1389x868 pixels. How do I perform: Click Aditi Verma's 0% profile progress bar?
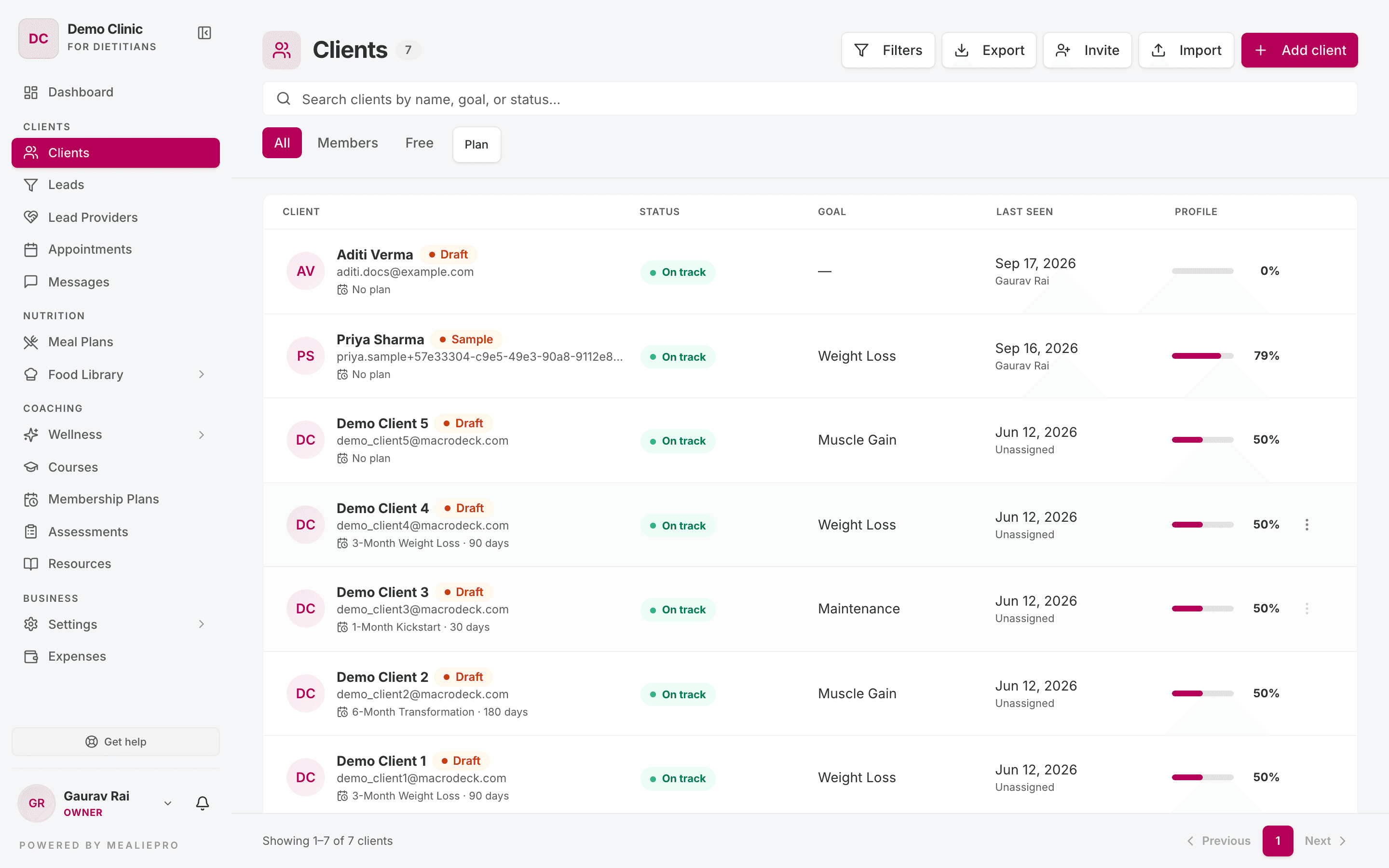pos(1202,271)
